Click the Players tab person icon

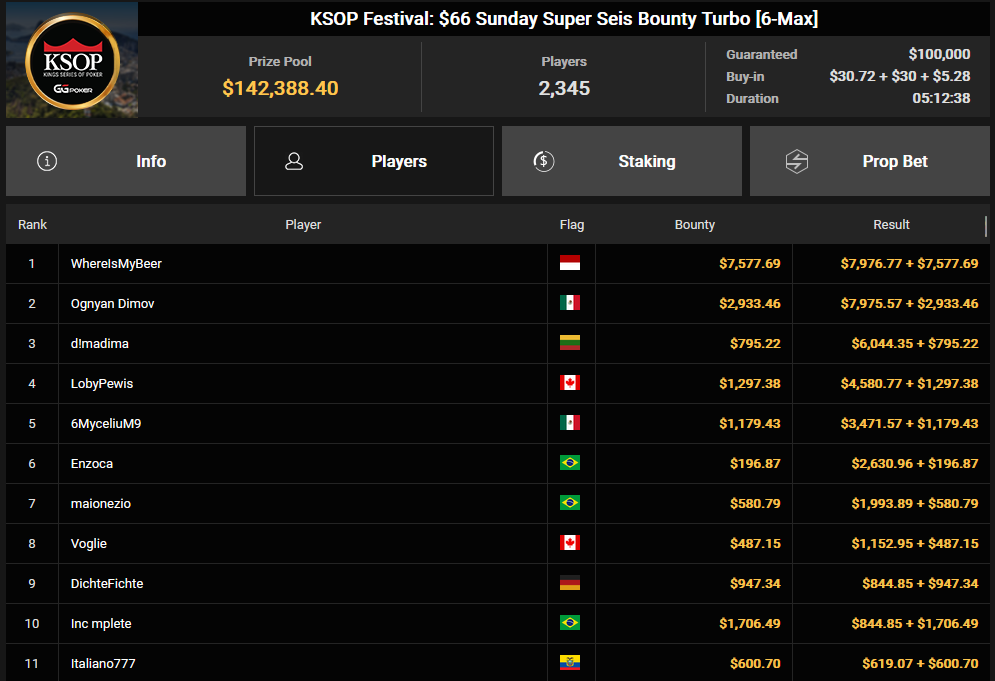[294, 161]
